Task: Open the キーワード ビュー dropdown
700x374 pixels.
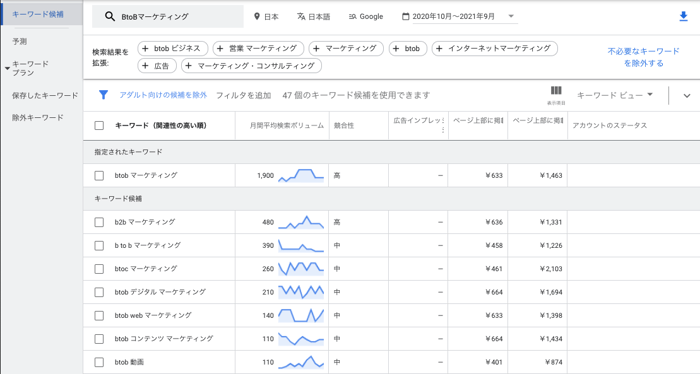Action: (615, 95)
